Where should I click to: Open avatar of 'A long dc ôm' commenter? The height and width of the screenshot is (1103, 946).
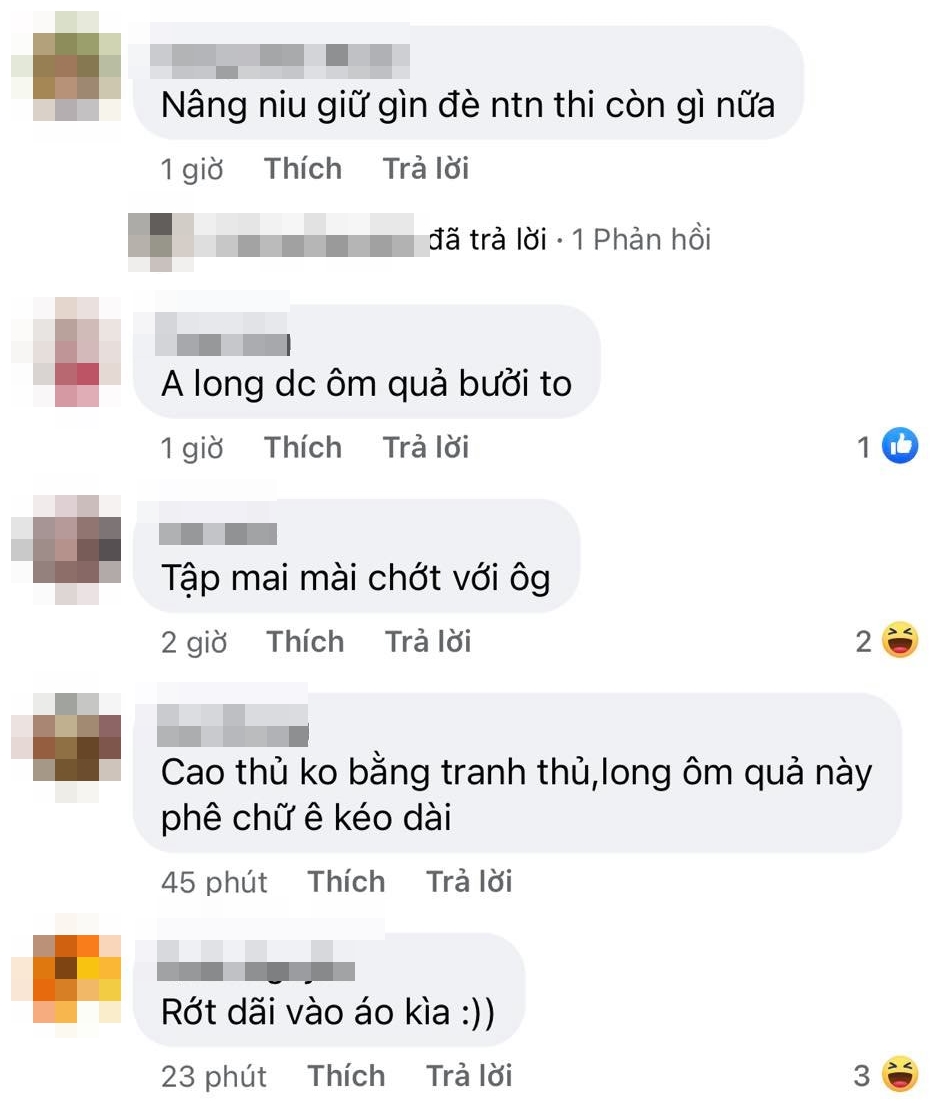click(x=67, y=352)
